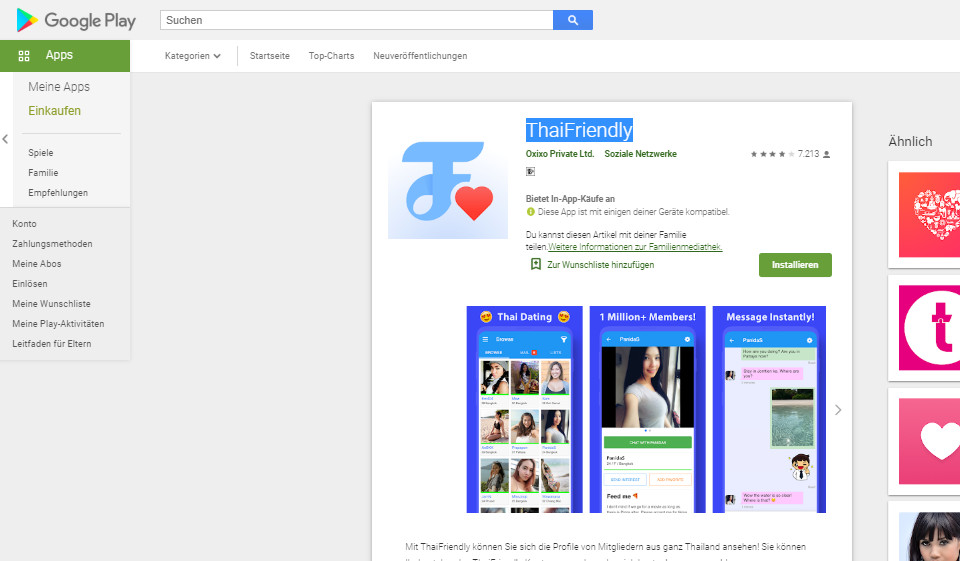
Task: Open the Oxixo Private Ltd. developer link
Action: point(560,154)
